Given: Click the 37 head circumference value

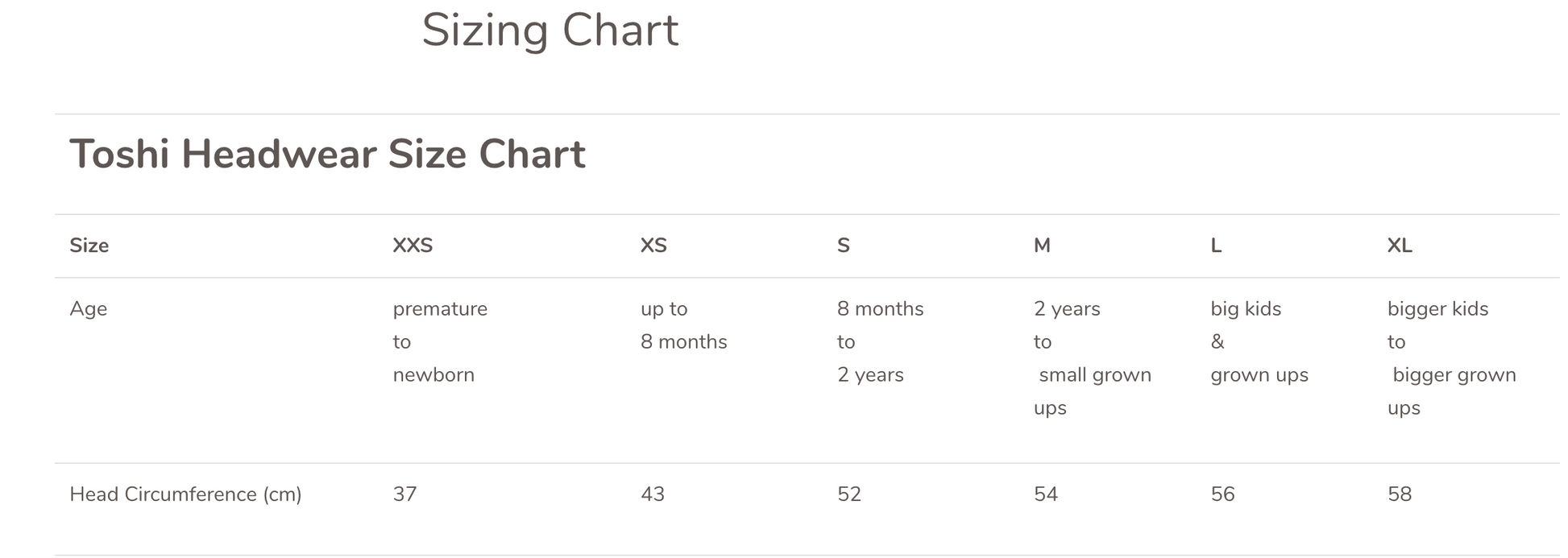Looking at the screenshot, I should (404, 494).
